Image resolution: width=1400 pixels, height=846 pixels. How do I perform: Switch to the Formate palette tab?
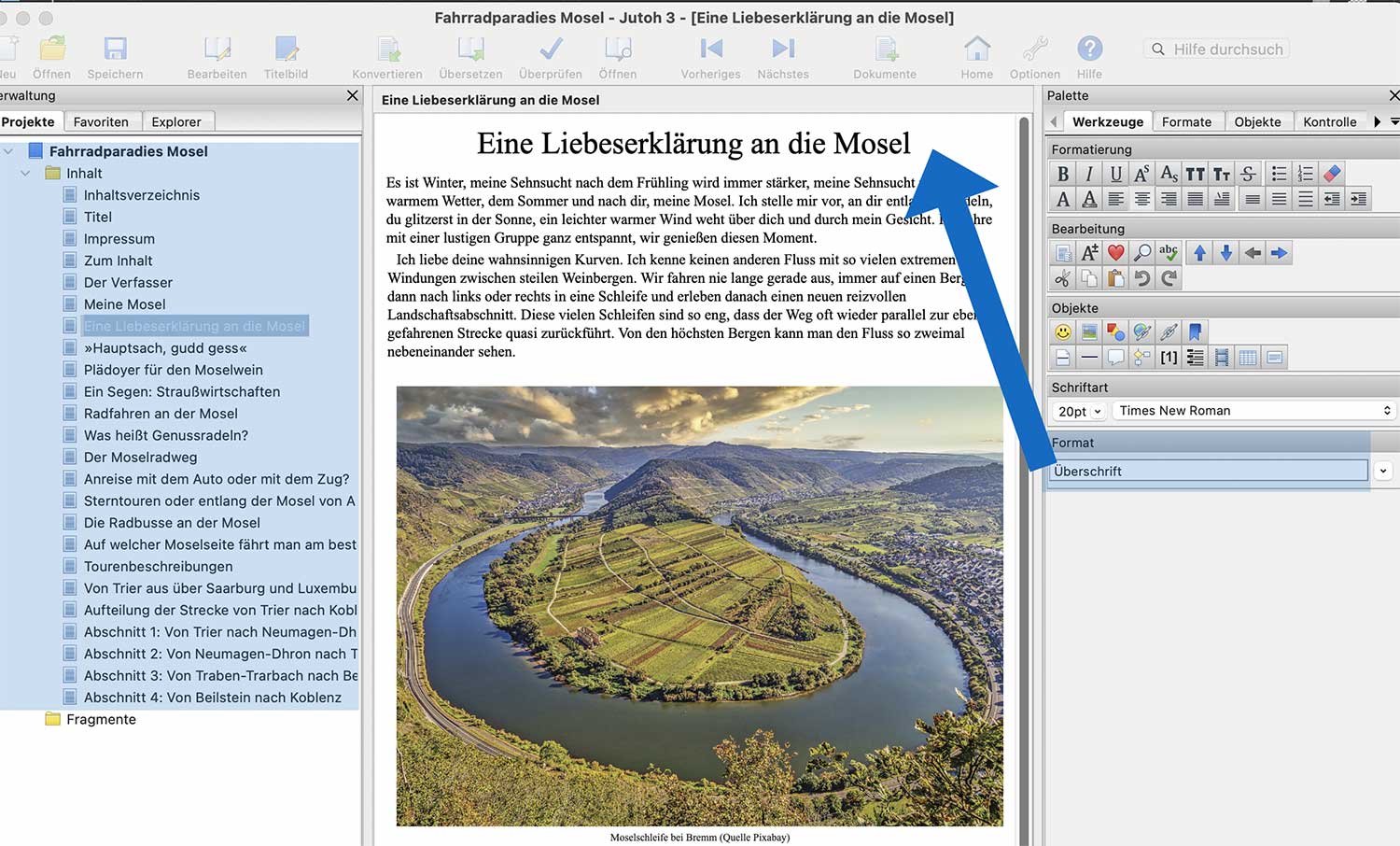(x=1186, y=122)
